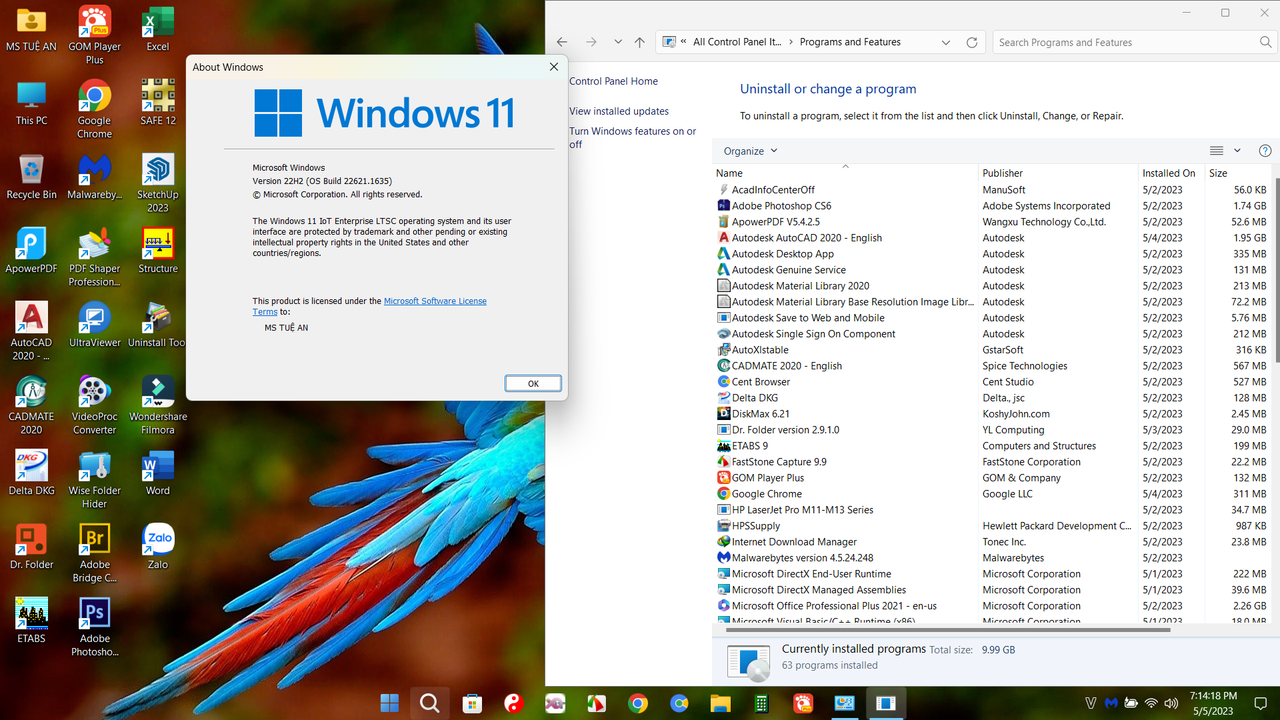Go up one level in Control Panel
Image resolution: width=1280 pixels, height=720 pixels.
(640, 42)
